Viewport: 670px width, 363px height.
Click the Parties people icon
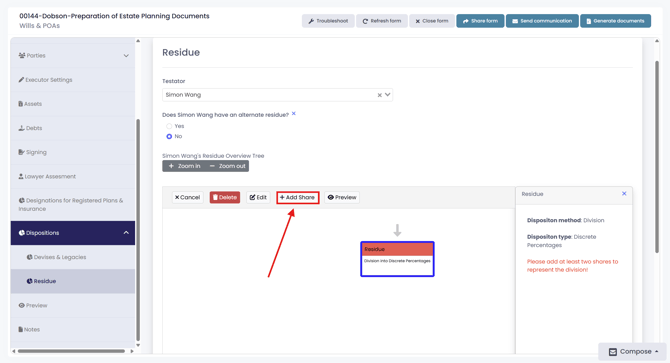tap(22, 56)
